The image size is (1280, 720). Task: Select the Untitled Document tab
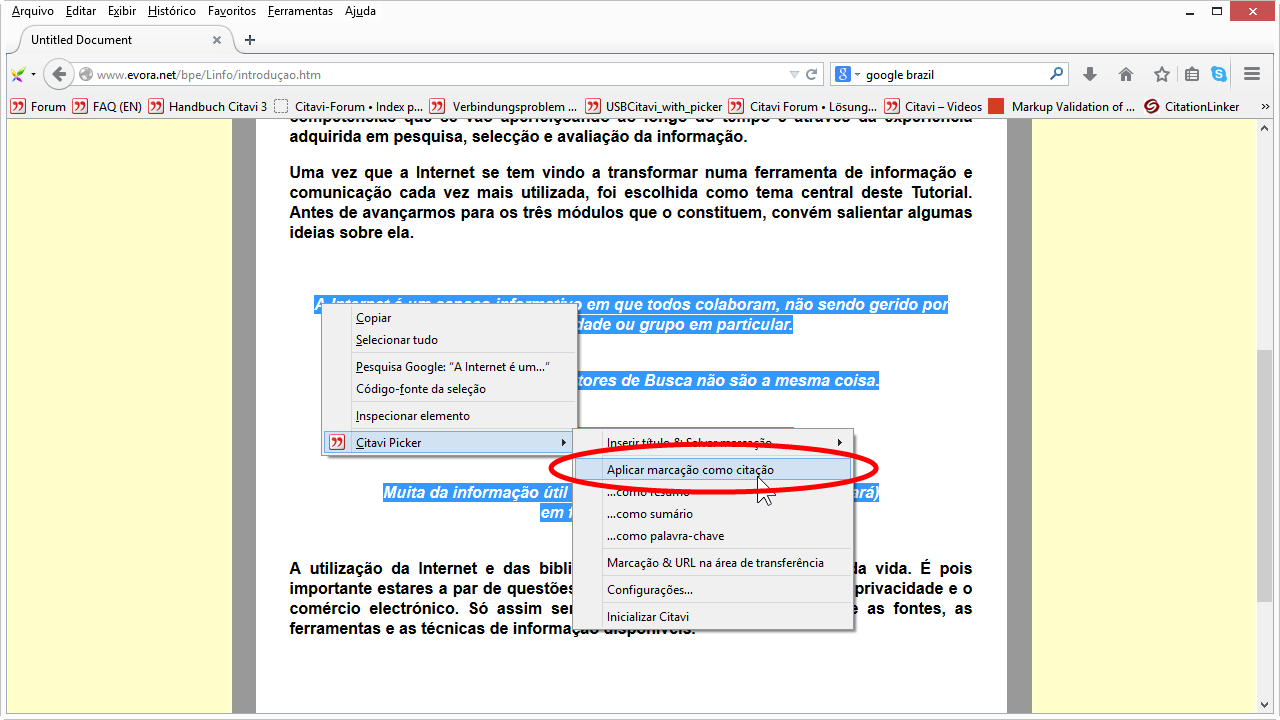click(125, 40)
